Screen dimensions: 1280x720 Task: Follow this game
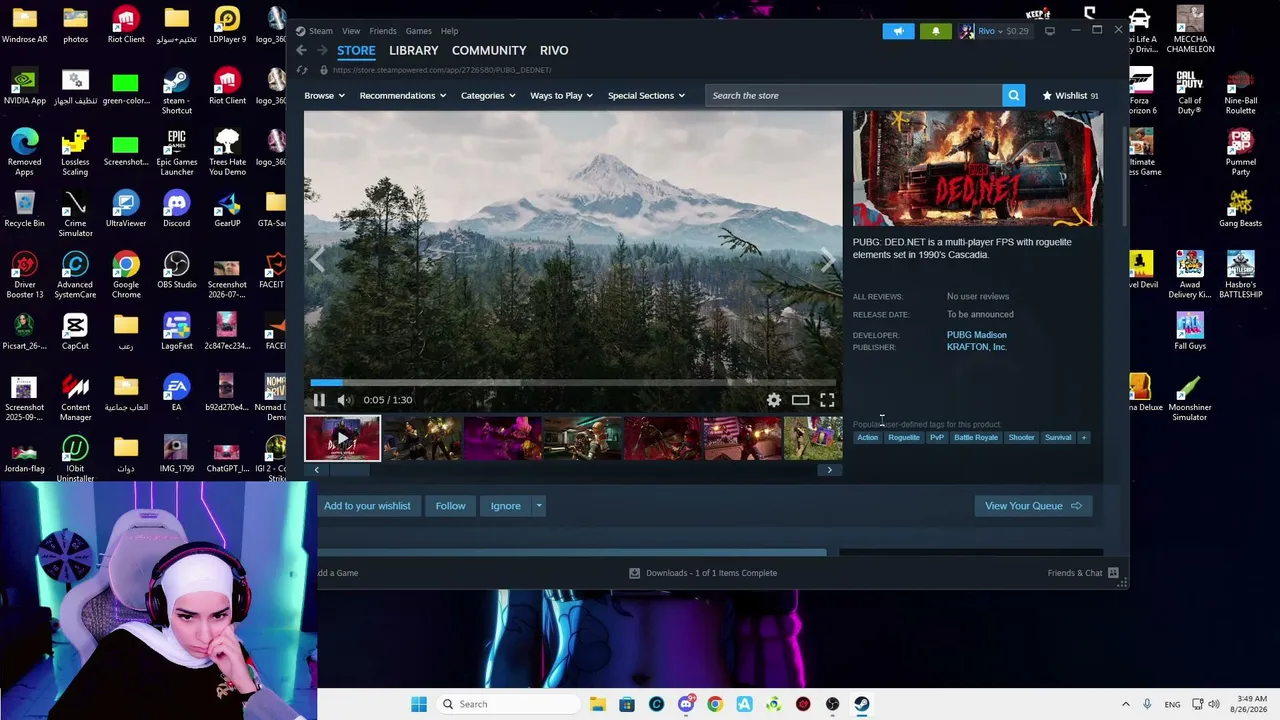point(450,506)
